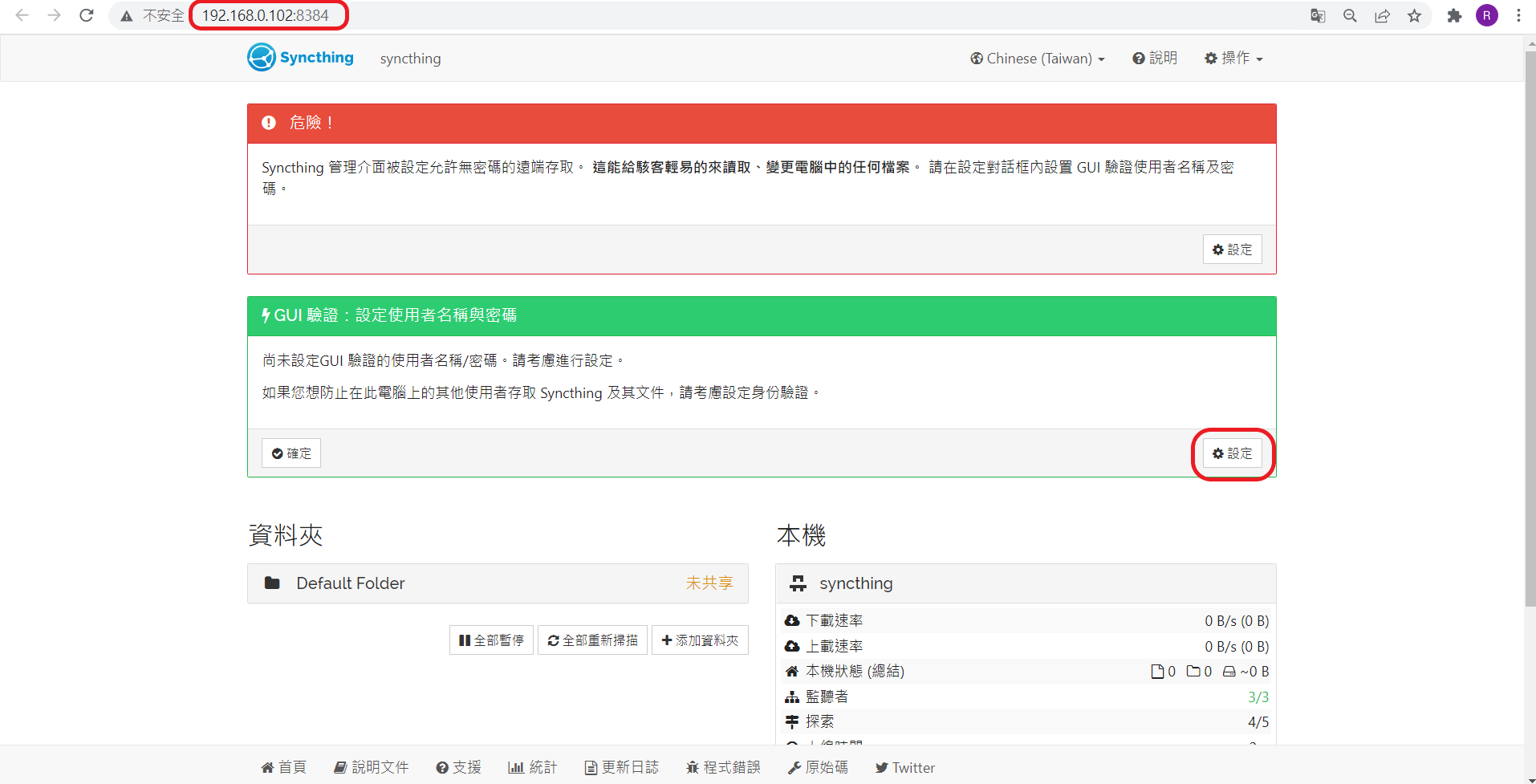Click the 本機狀態 (總結) row
Image resolution: width=1536 pixels, height=784 pixels.
[1026, 671]
